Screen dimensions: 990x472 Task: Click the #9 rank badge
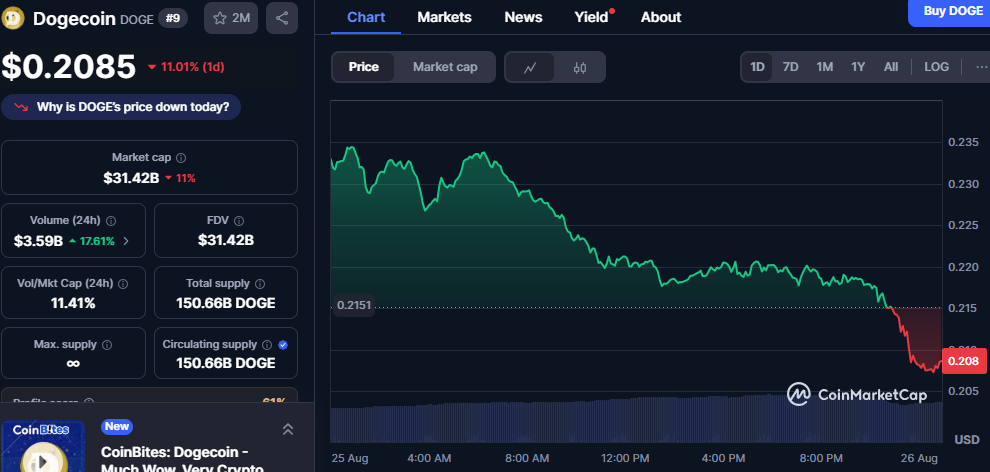(x=172, y=19)
